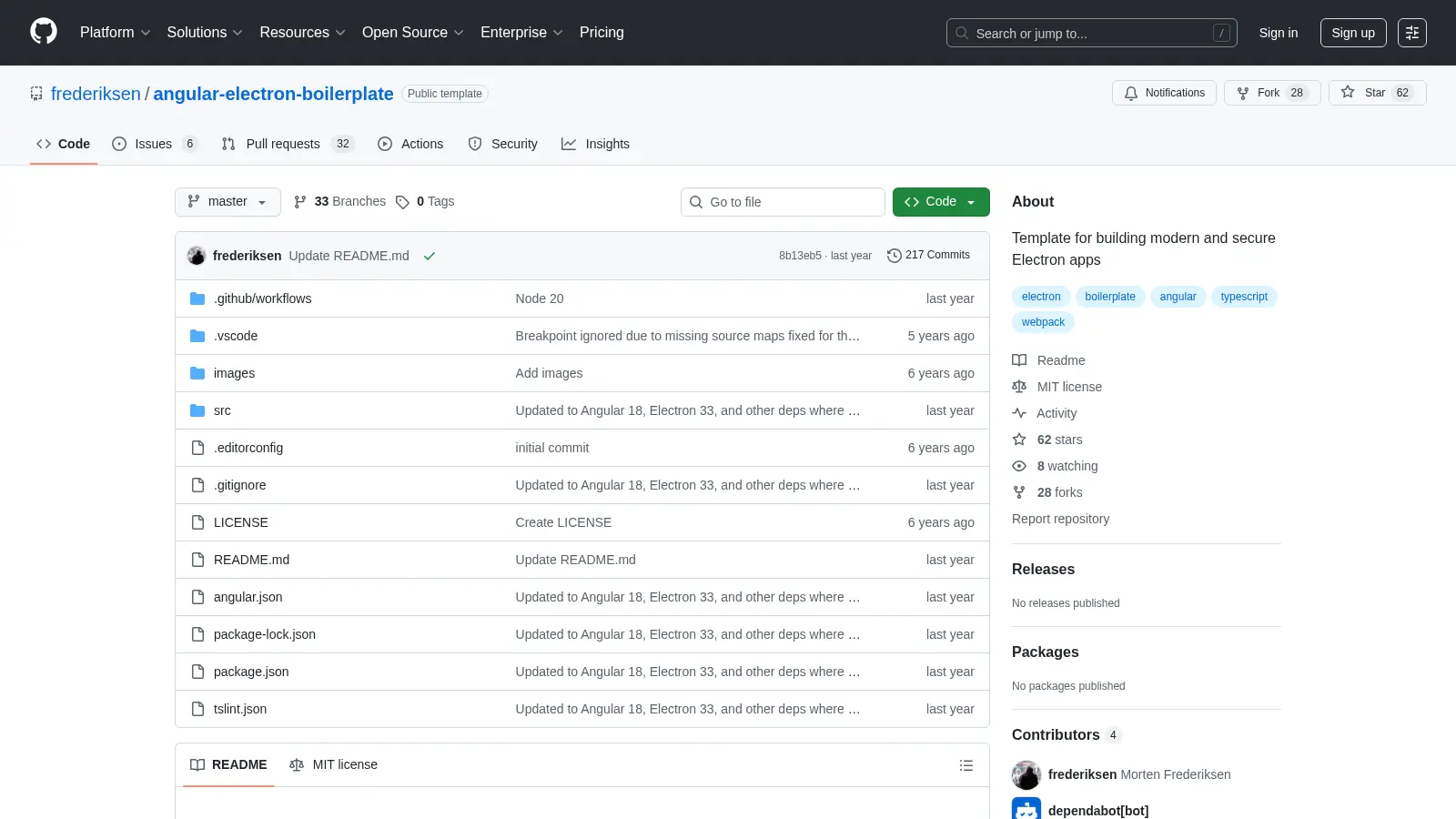Click the Sign up button

1353,33
